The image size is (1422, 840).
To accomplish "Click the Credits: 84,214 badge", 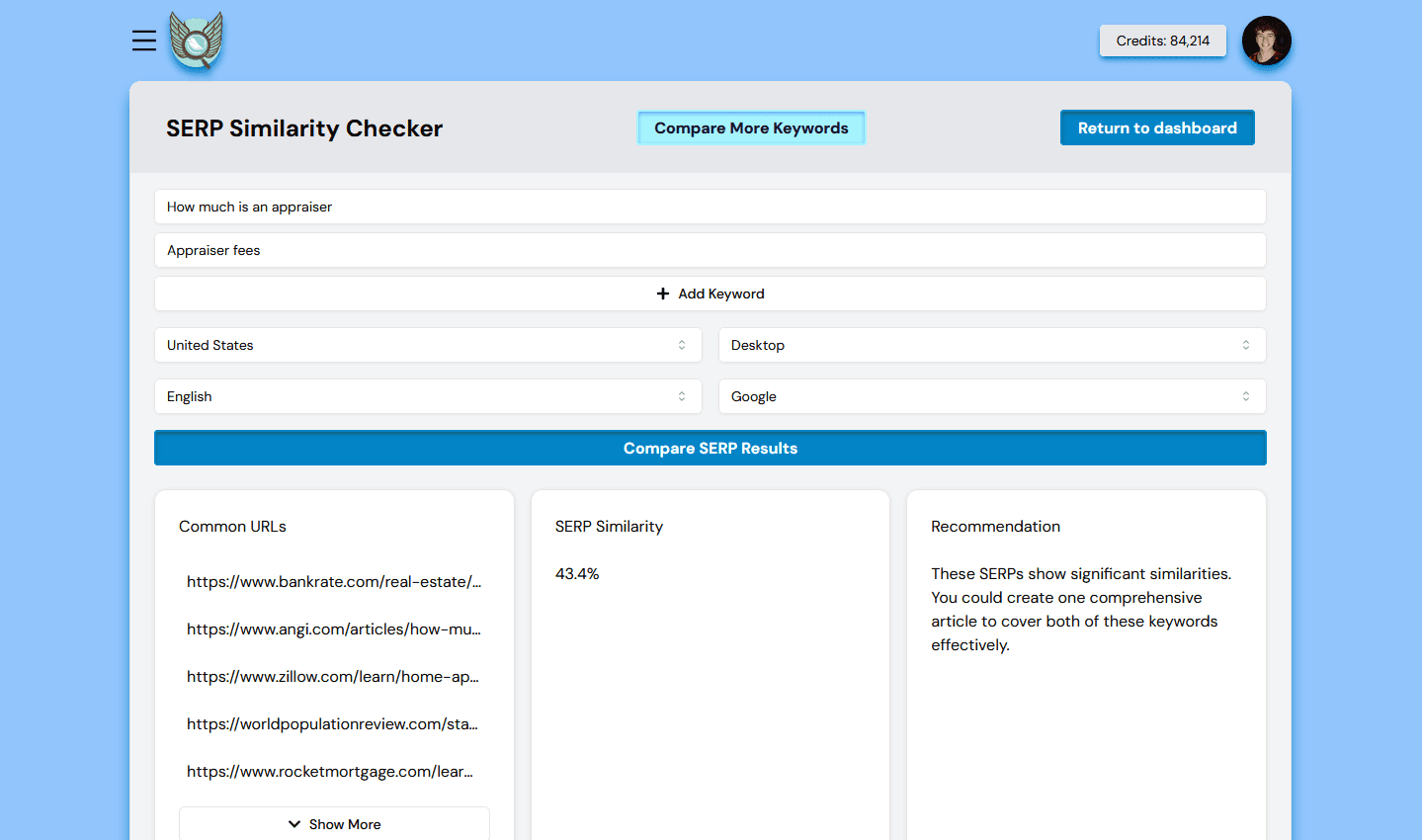I will [1162, 41].
